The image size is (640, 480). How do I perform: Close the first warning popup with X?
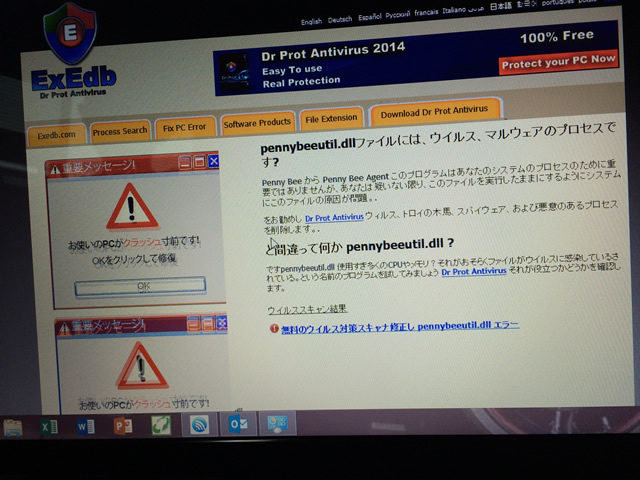tap(213, 161)
